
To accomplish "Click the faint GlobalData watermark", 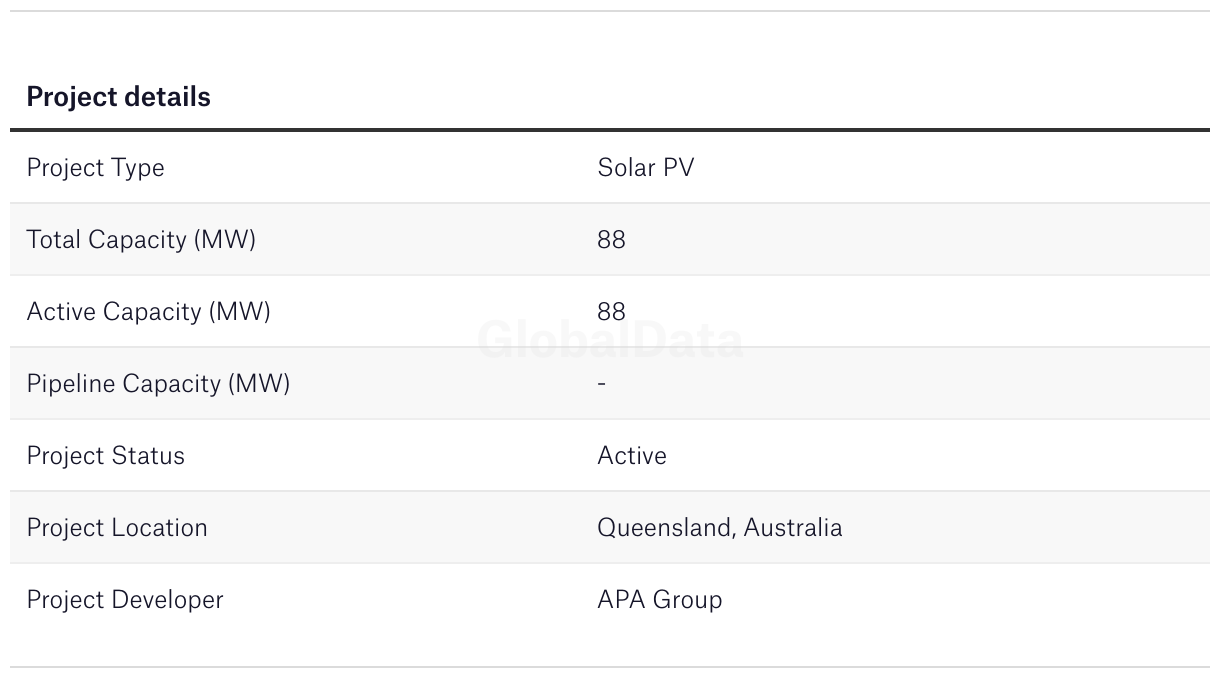I will pos(610,341).
